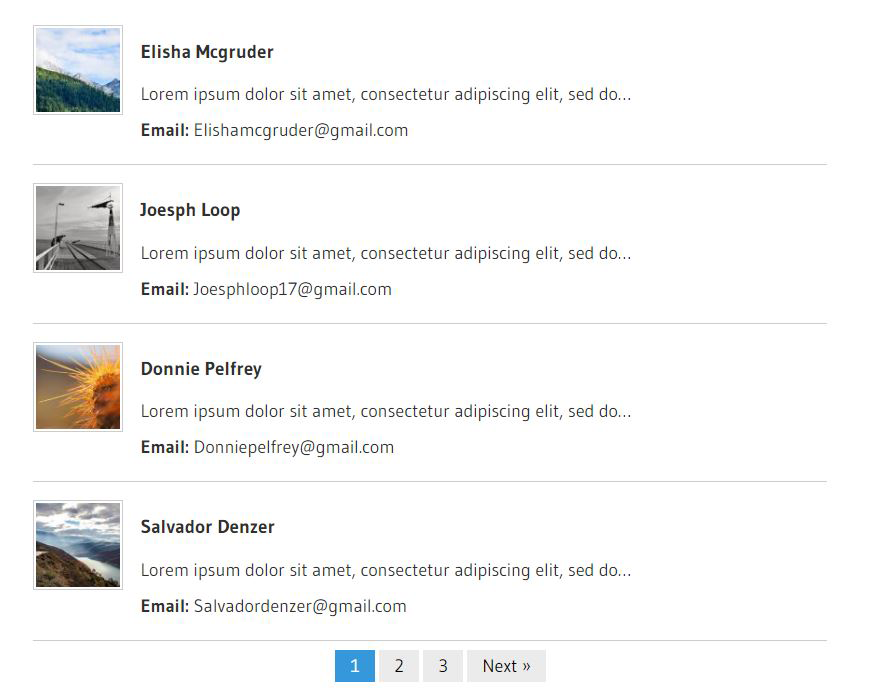Open Salvador Denzer's lake landscape thumbnail

tap(78, 545)
